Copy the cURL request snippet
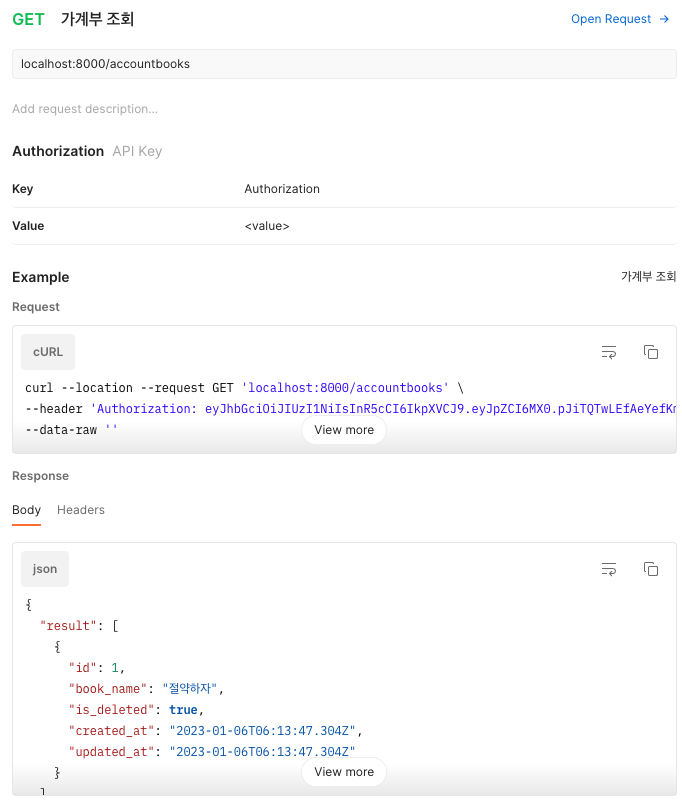Image resolution: width=682 pixels, height=802 pixels. tap(651, 352)
